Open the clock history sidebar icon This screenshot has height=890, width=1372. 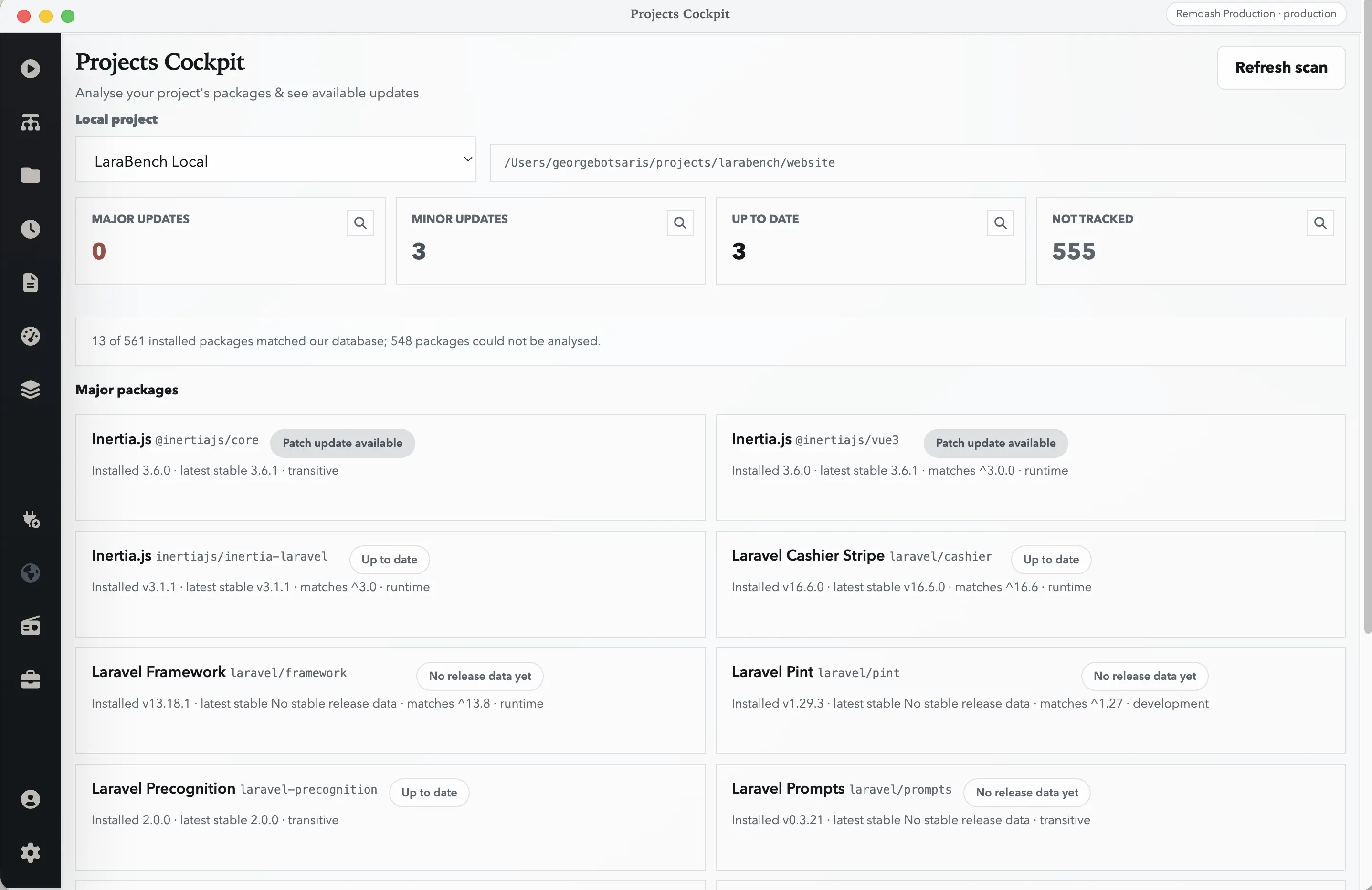[30, 229]
